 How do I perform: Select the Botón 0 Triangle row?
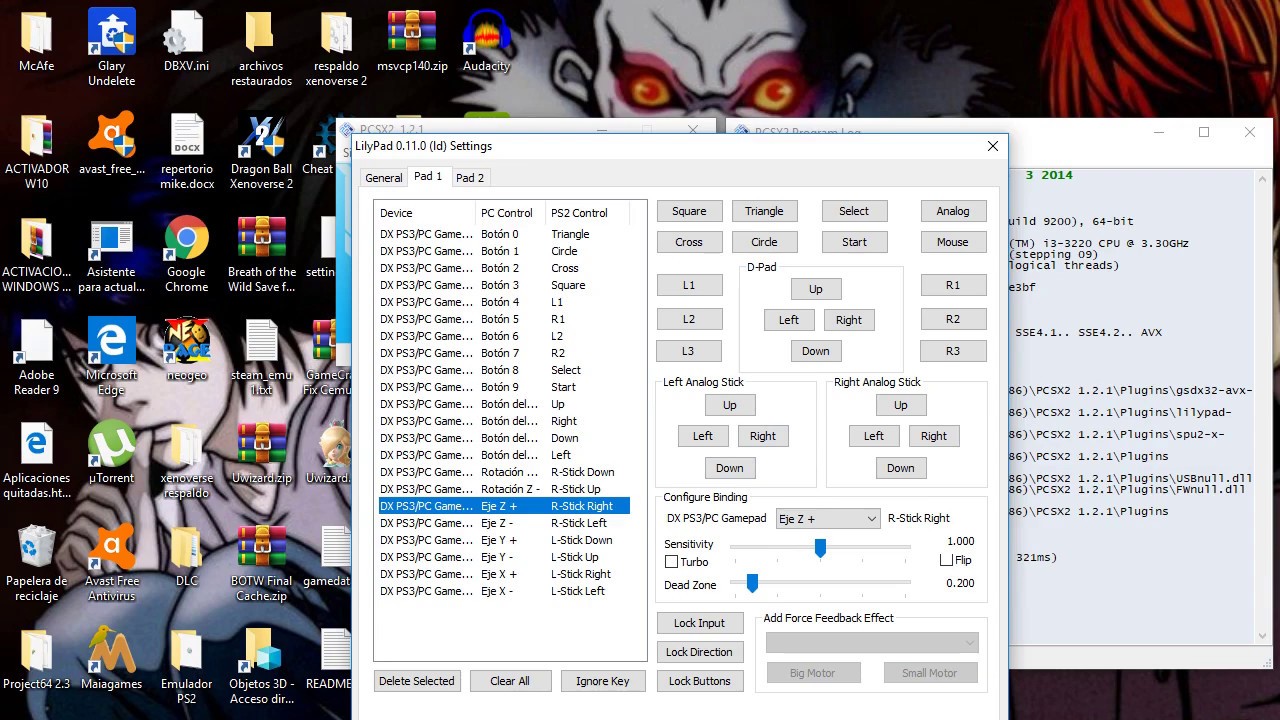tap(504, 234)
